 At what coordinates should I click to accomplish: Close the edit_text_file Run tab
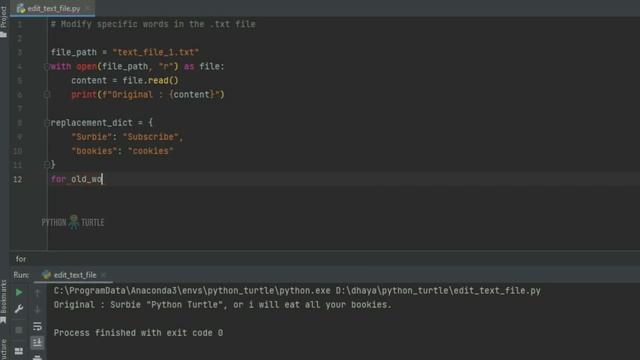coord(103,275)
